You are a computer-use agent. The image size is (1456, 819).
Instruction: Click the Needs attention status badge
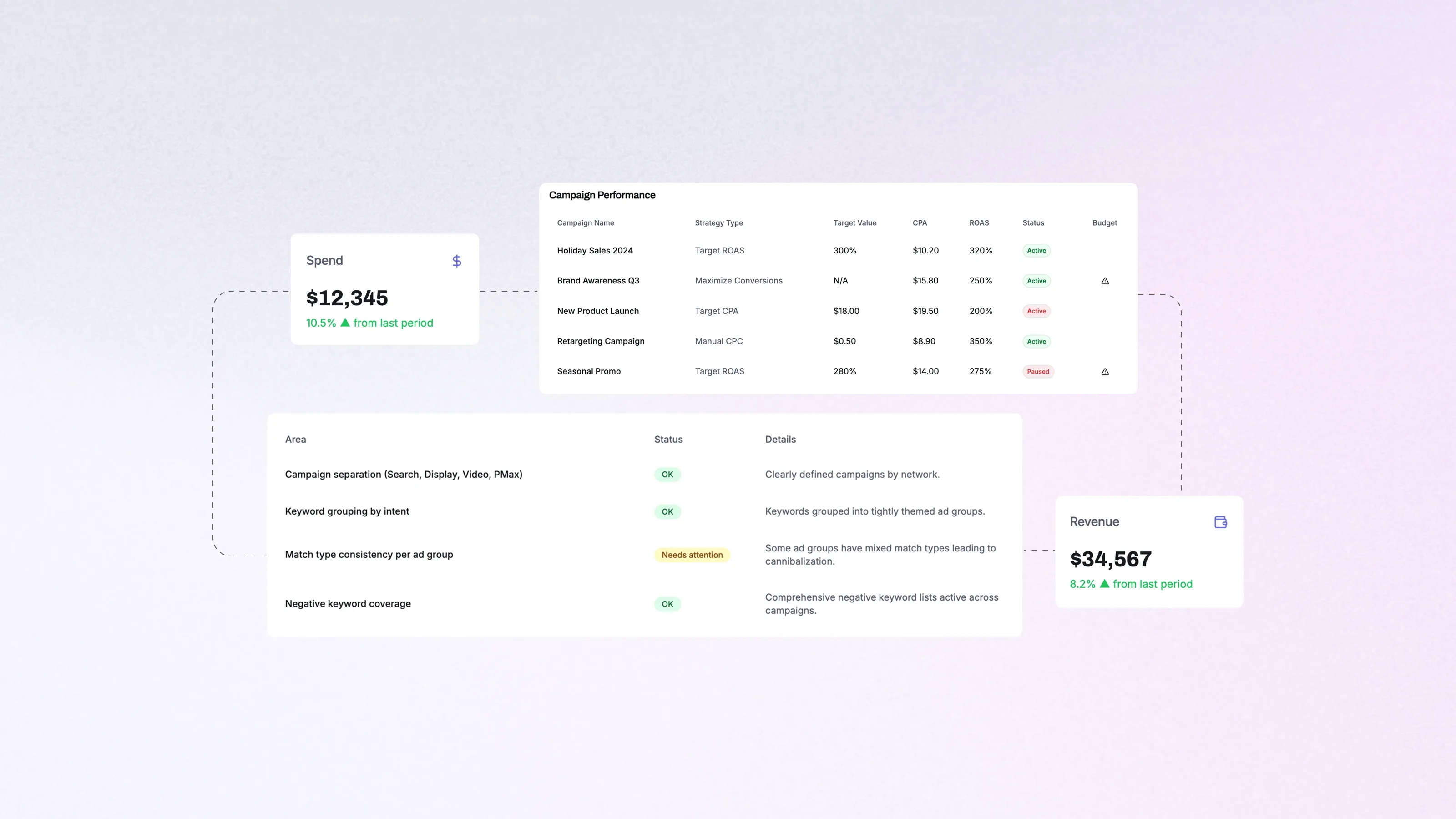692,555
